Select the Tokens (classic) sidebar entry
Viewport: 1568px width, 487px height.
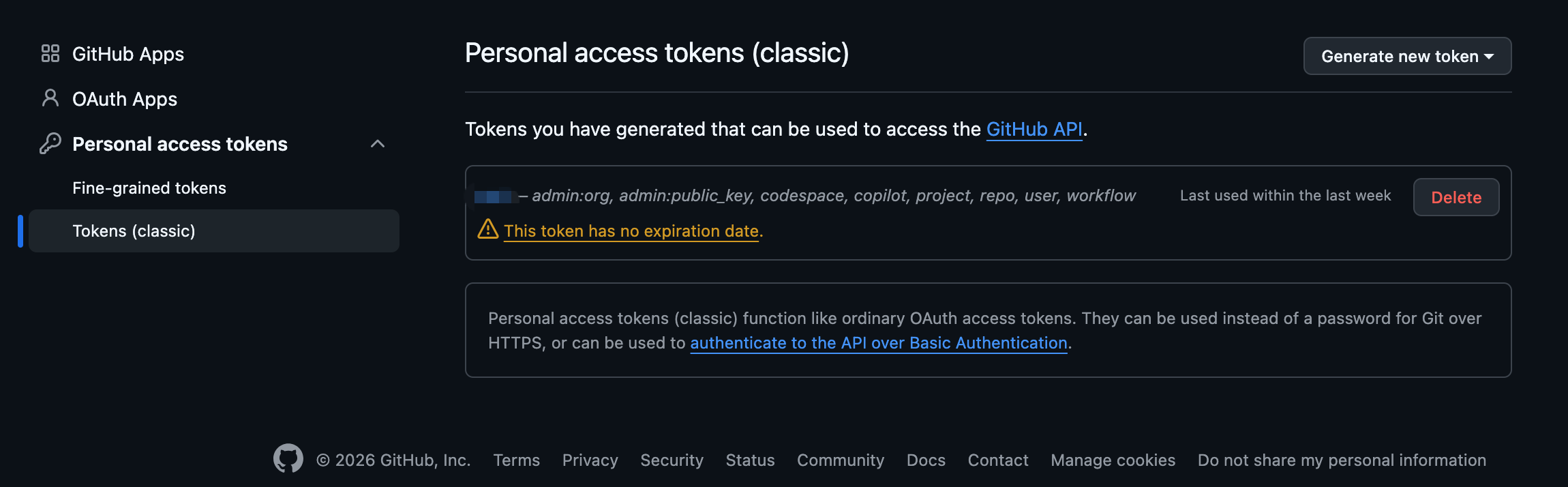point(134,231)
